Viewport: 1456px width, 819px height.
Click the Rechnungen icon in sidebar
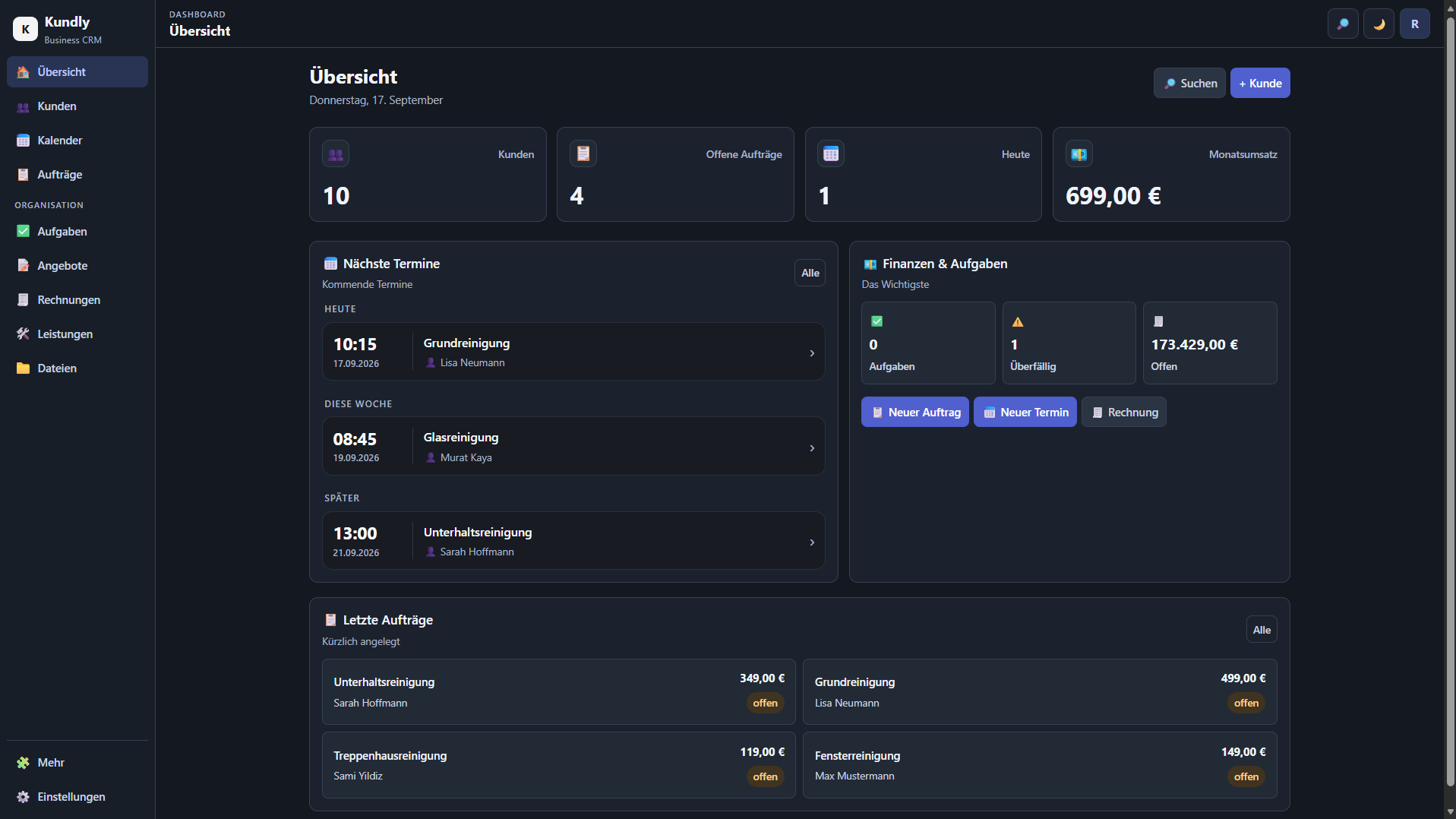(x=23, y=300)
